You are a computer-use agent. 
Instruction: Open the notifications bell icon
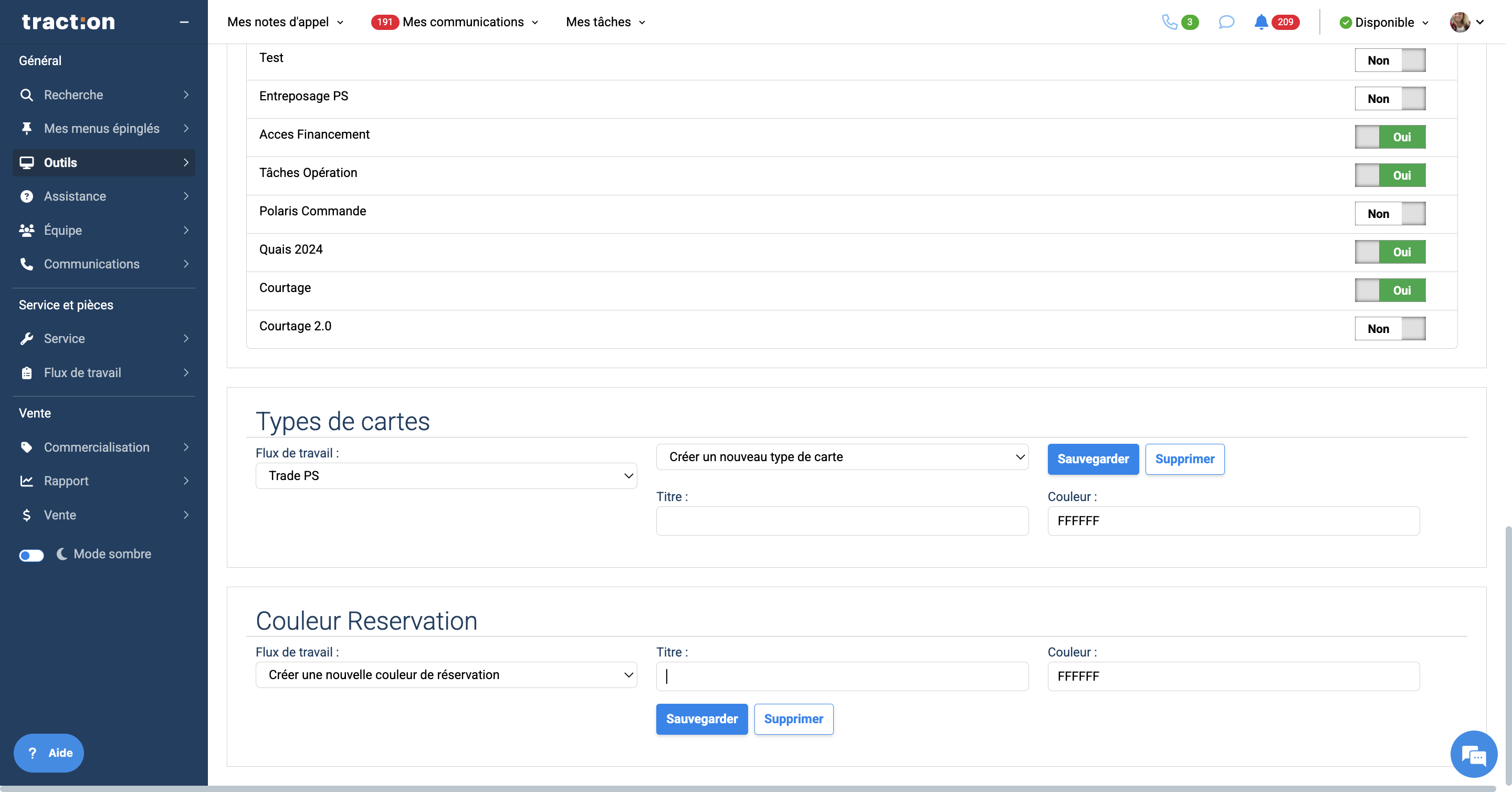point(1261,22)
